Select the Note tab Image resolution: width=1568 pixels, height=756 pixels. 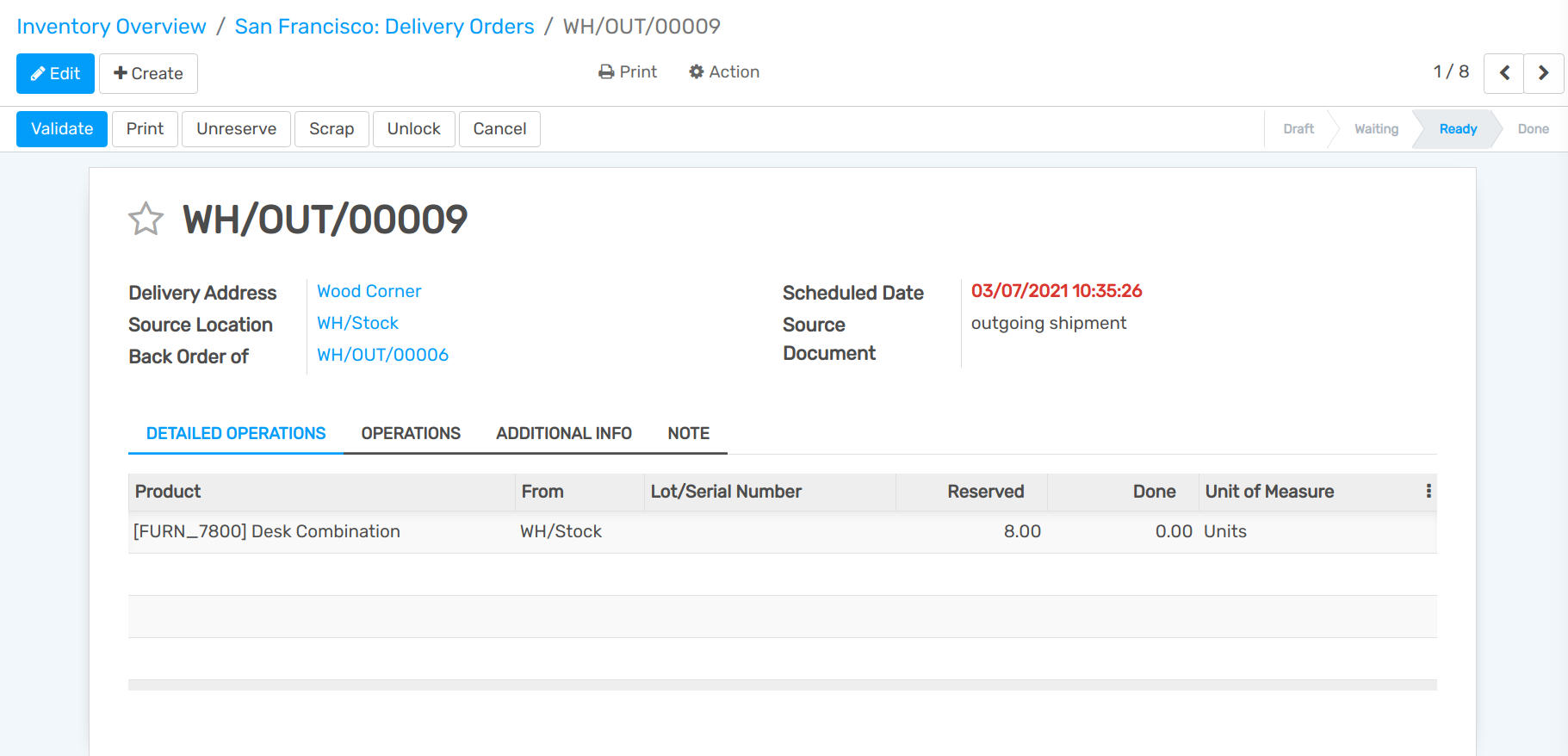[688, 433]
